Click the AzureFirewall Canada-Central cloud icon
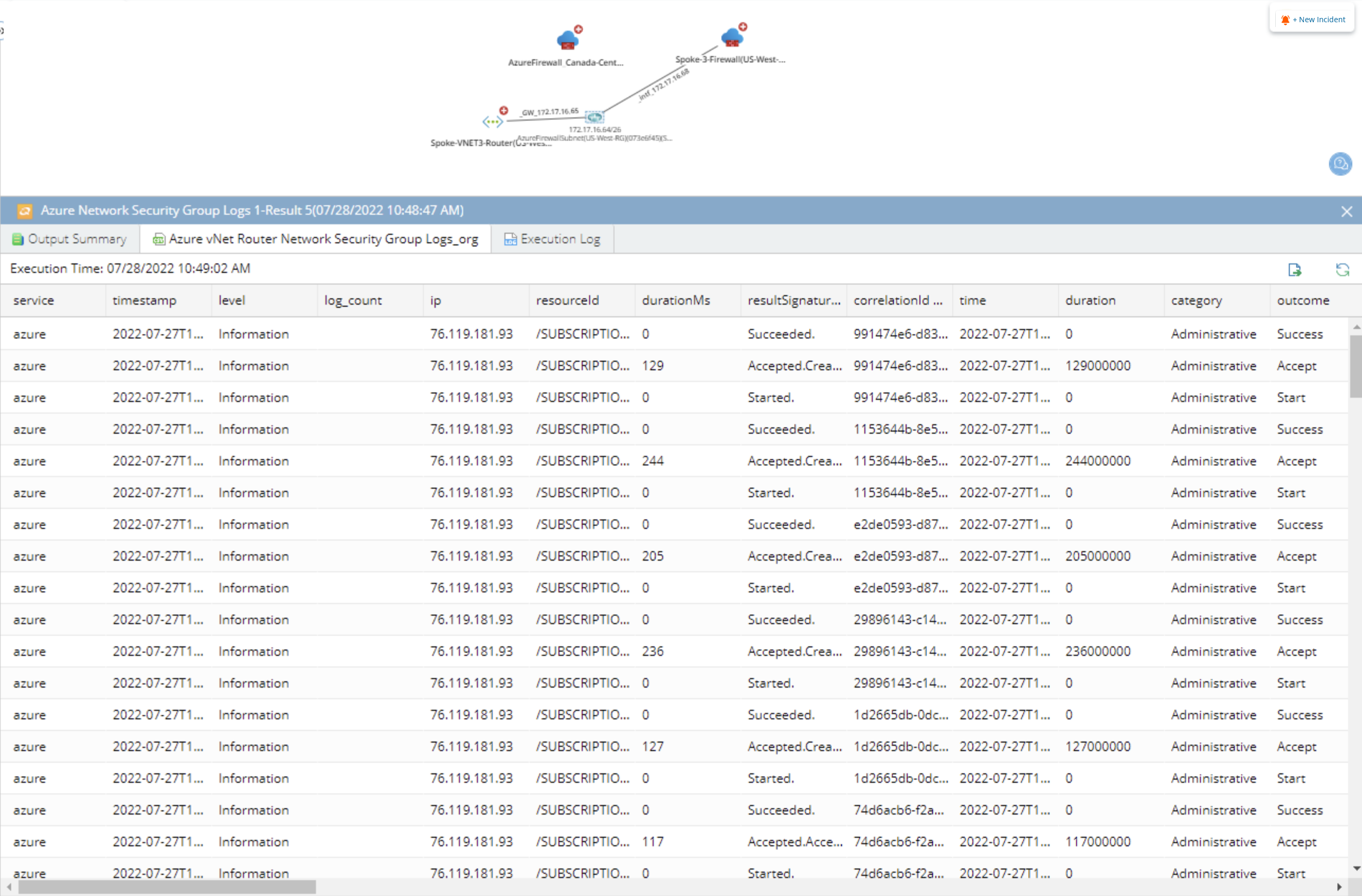The image size is (1362, 896). (567, 40)
